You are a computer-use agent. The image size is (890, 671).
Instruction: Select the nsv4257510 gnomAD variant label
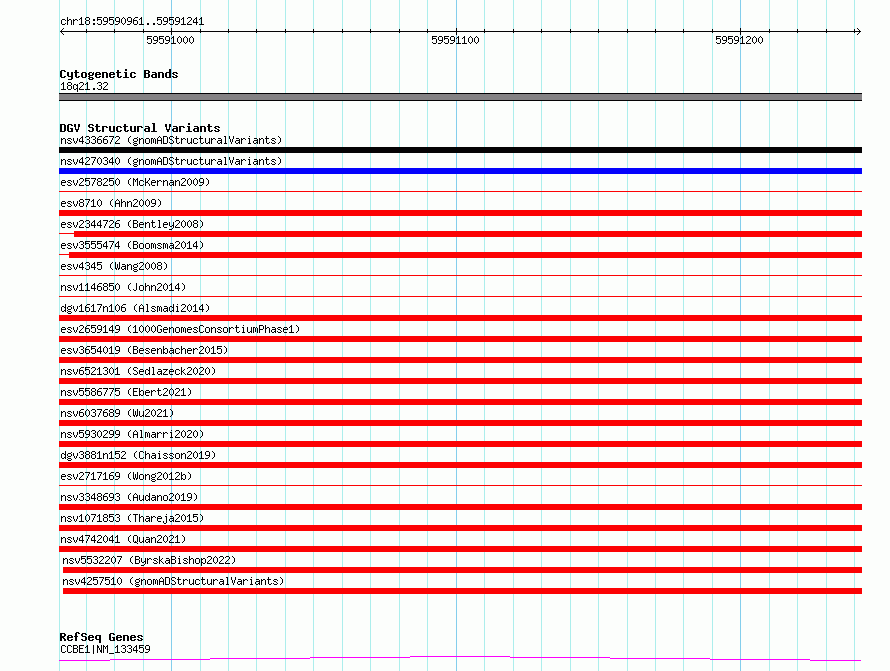173,581
